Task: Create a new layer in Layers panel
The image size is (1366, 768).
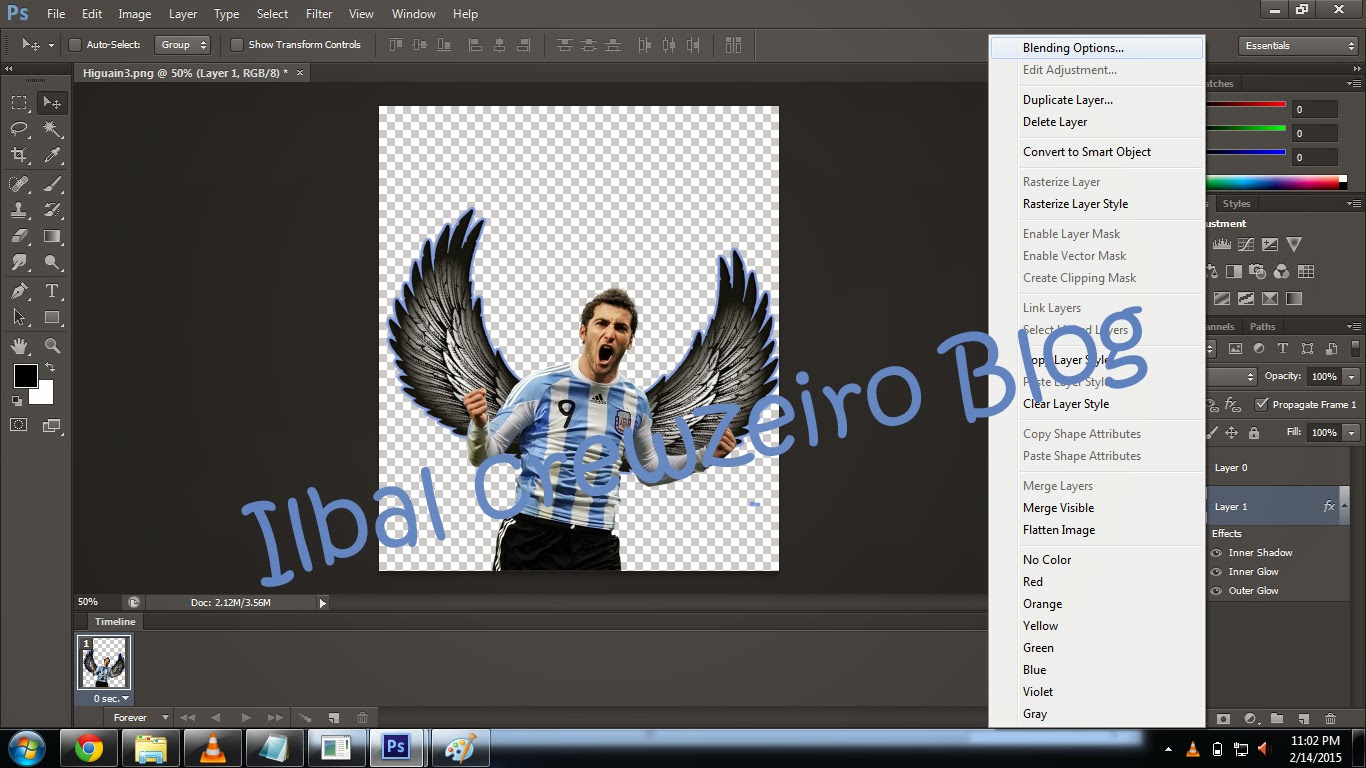Action: pos(1303,718)
